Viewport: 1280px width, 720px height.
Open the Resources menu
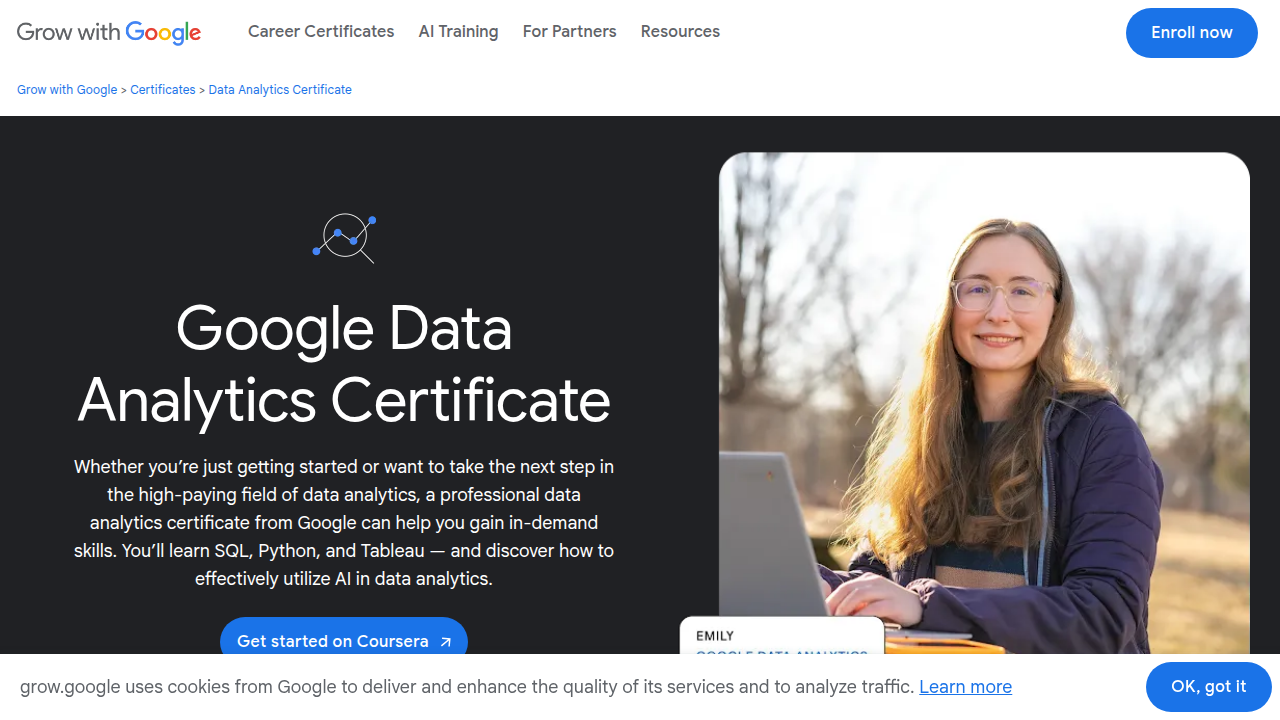coord(680,32)
